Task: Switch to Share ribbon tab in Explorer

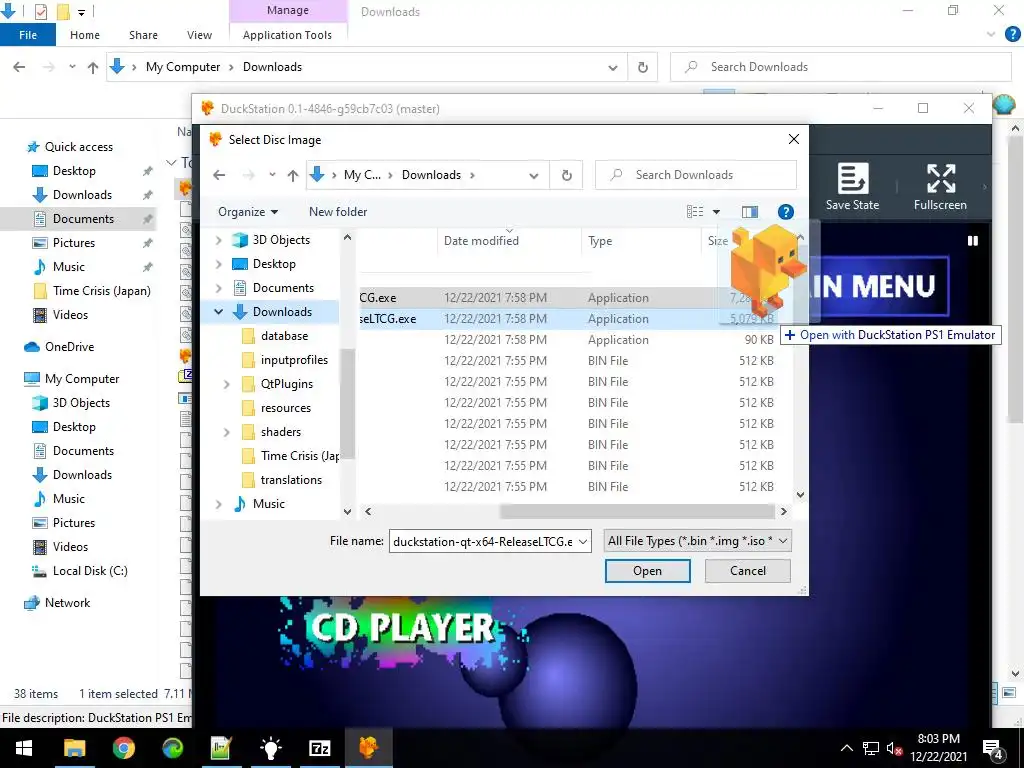Action: 143,35
